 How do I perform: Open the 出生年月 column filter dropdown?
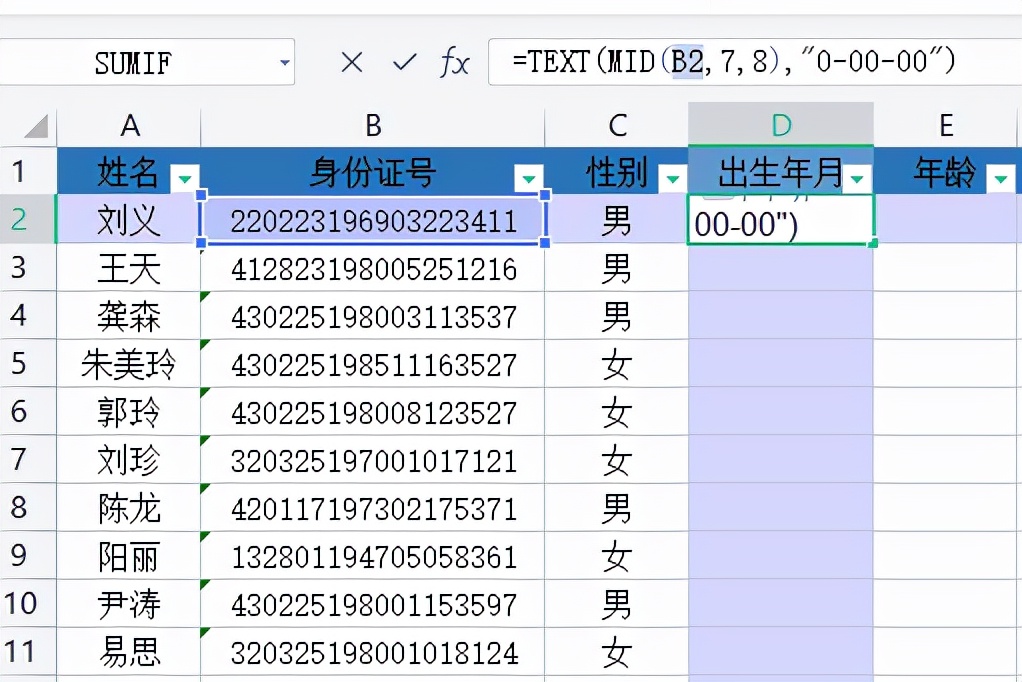point(858,177)
